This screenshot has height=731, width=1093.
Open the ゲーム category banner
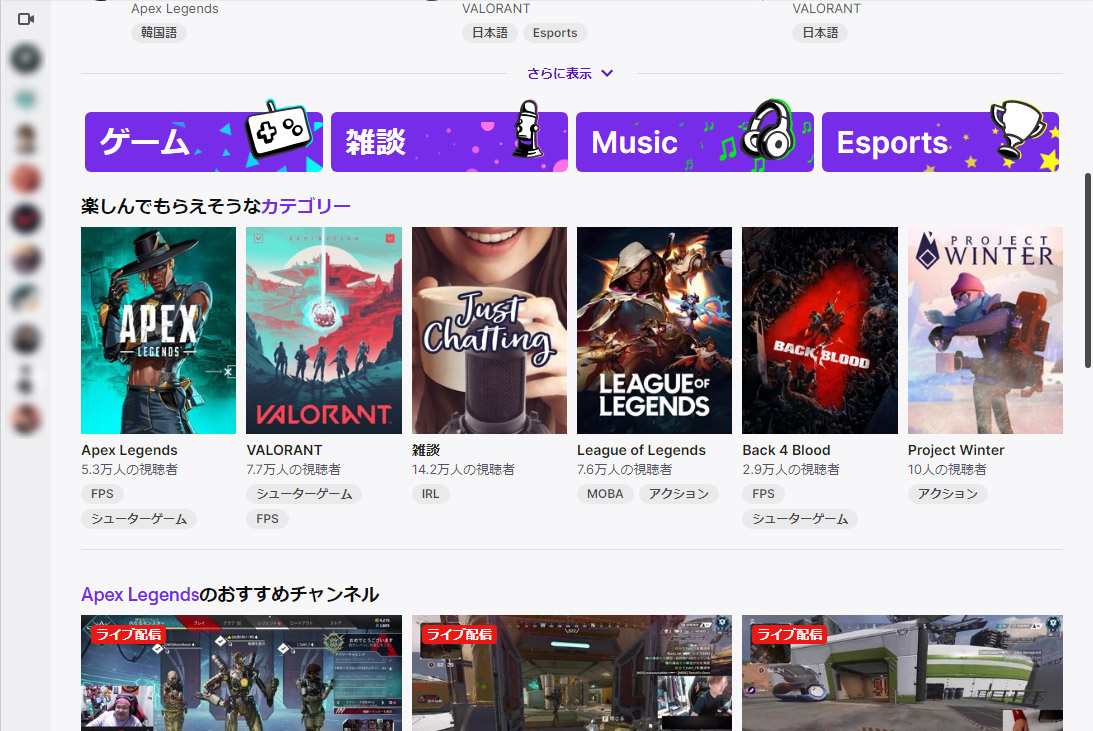[x=204, y=141]
